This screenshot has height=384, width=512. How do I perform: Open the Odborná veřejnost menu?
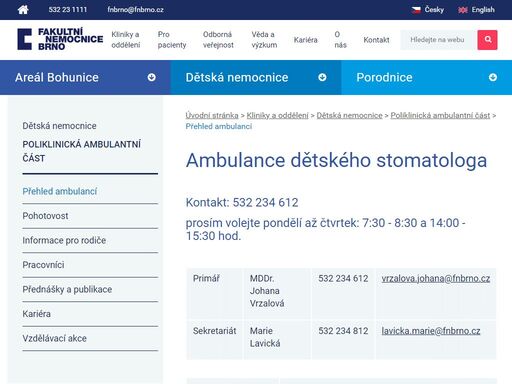[218, 40]
